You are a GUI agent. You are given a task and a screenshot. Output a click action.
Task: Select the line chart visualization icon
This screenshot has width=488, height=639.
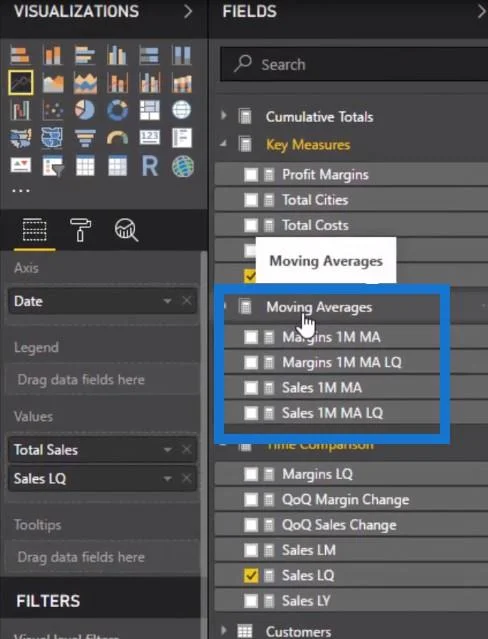point(21,82)
